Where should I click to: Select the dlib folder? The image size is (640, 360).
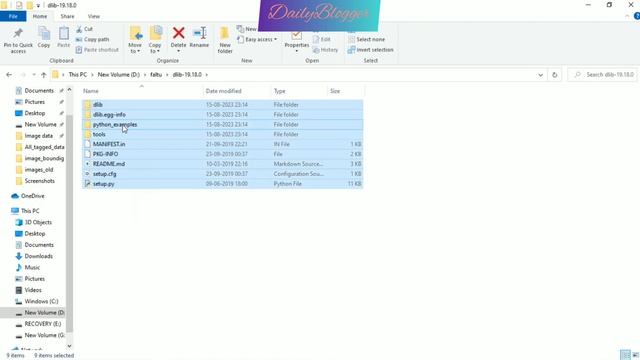[x=222, y=104]
